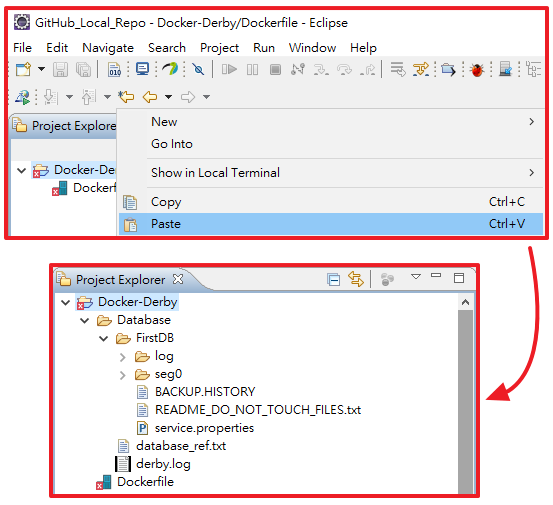Viewport: 553px width, 505px height.
Task: Click the Last Edit Location icon
Action: pyautogui.click(x=126, y=96)
